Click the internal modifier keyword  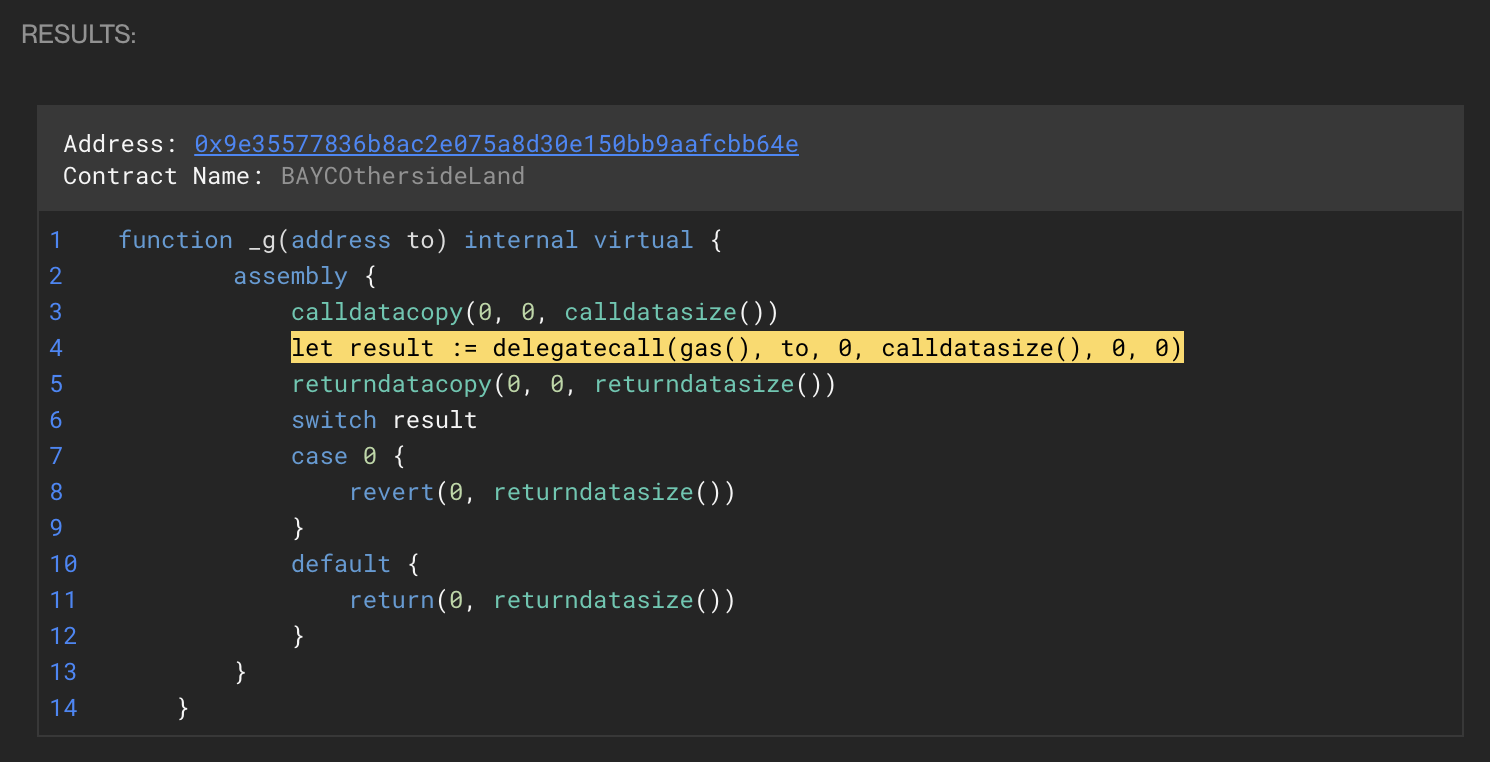click(x=520, y=240)
